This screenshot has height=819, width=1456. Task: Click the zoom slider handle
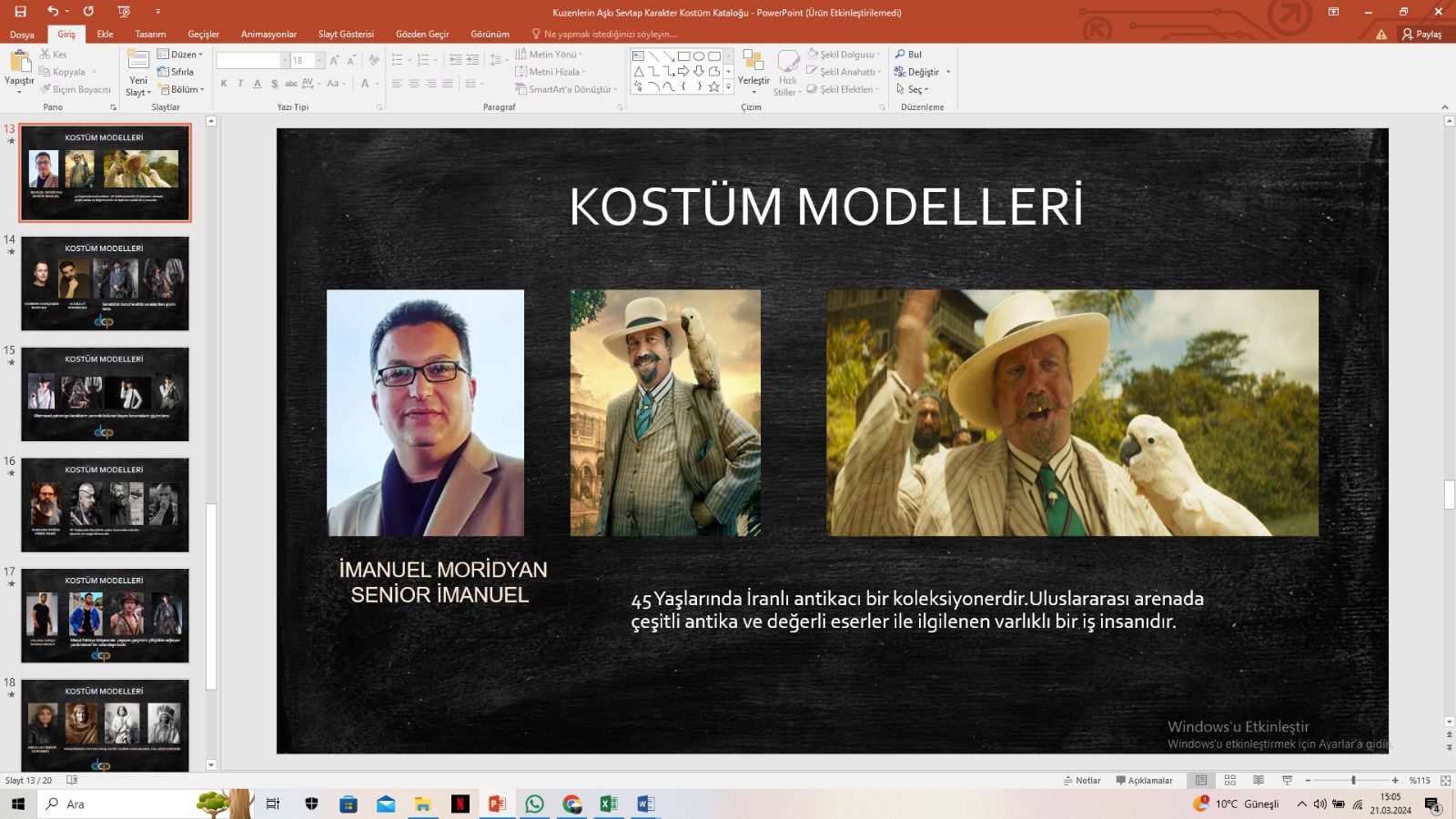point(1353,781)
